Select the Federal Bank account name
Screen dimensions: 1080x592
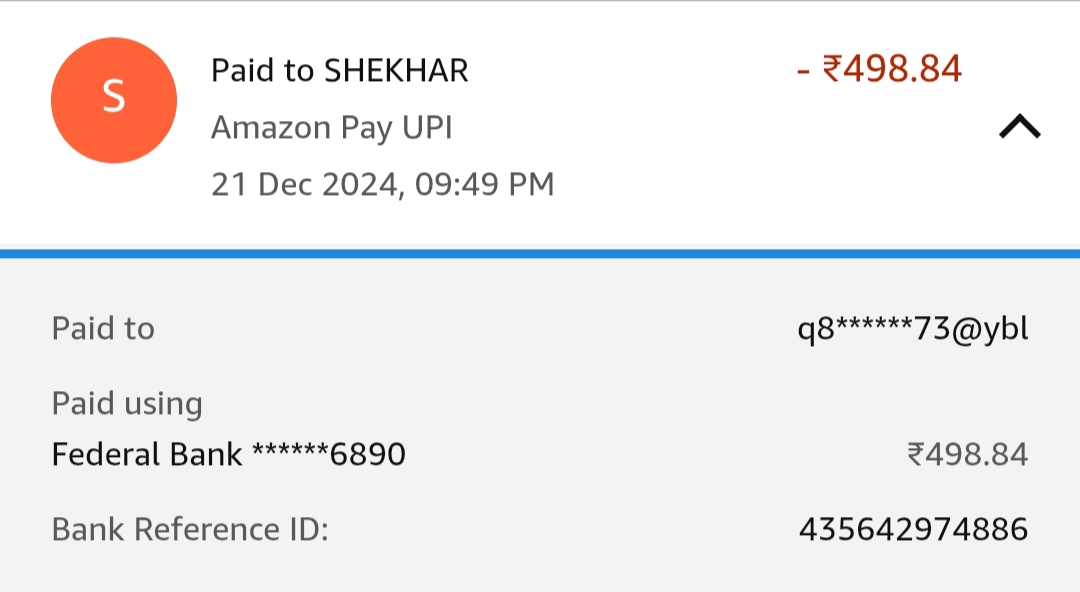pos(147,455)
